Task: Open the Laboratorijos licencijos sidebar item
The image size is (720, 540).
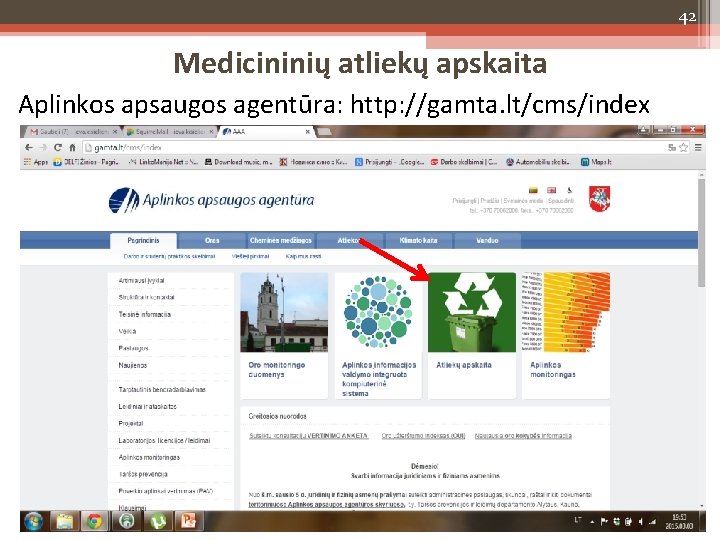Action: click(x=164, y=440)
